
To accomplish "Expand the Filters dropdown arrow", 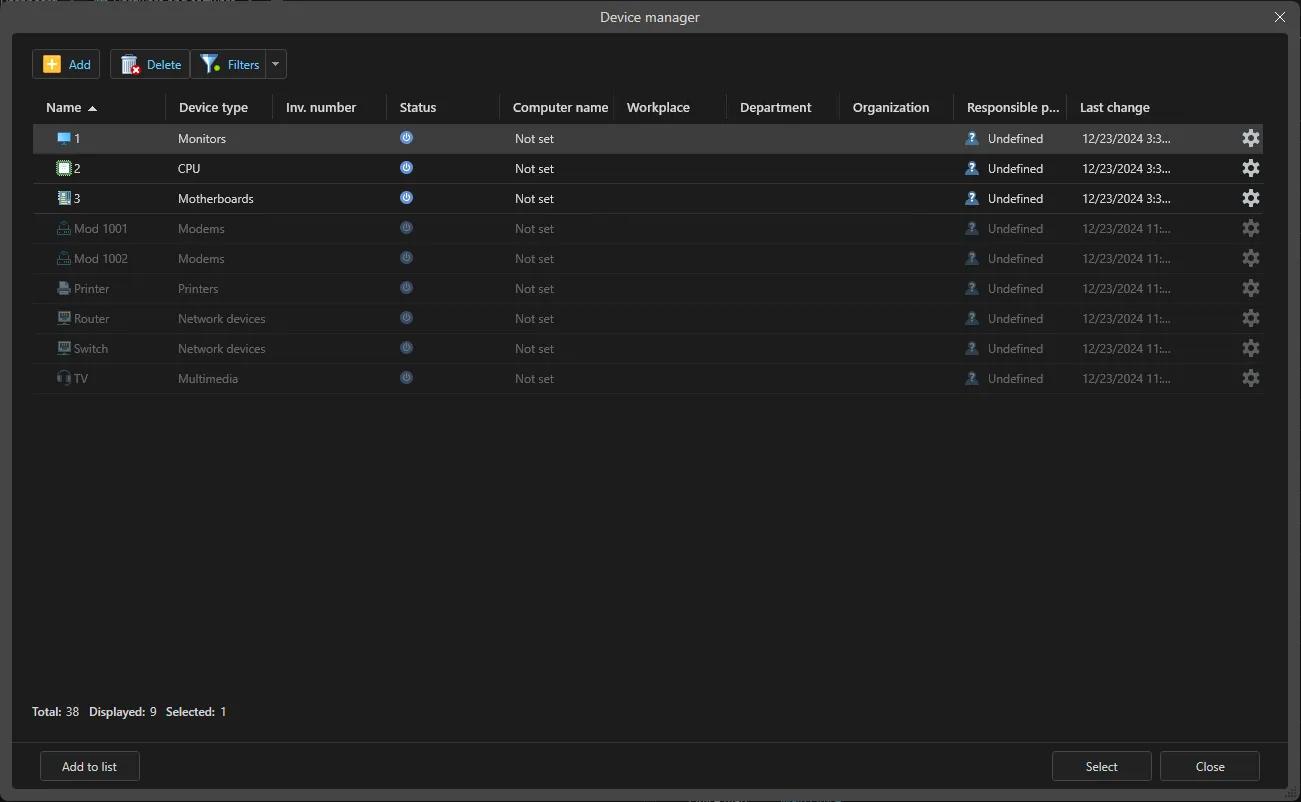I will pyautogui.click(x=277, y=64).
